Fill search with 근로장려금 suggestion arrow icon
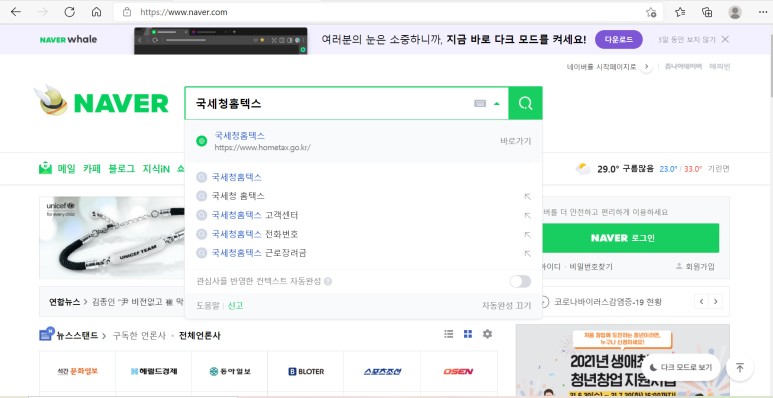 click(527, 253)
